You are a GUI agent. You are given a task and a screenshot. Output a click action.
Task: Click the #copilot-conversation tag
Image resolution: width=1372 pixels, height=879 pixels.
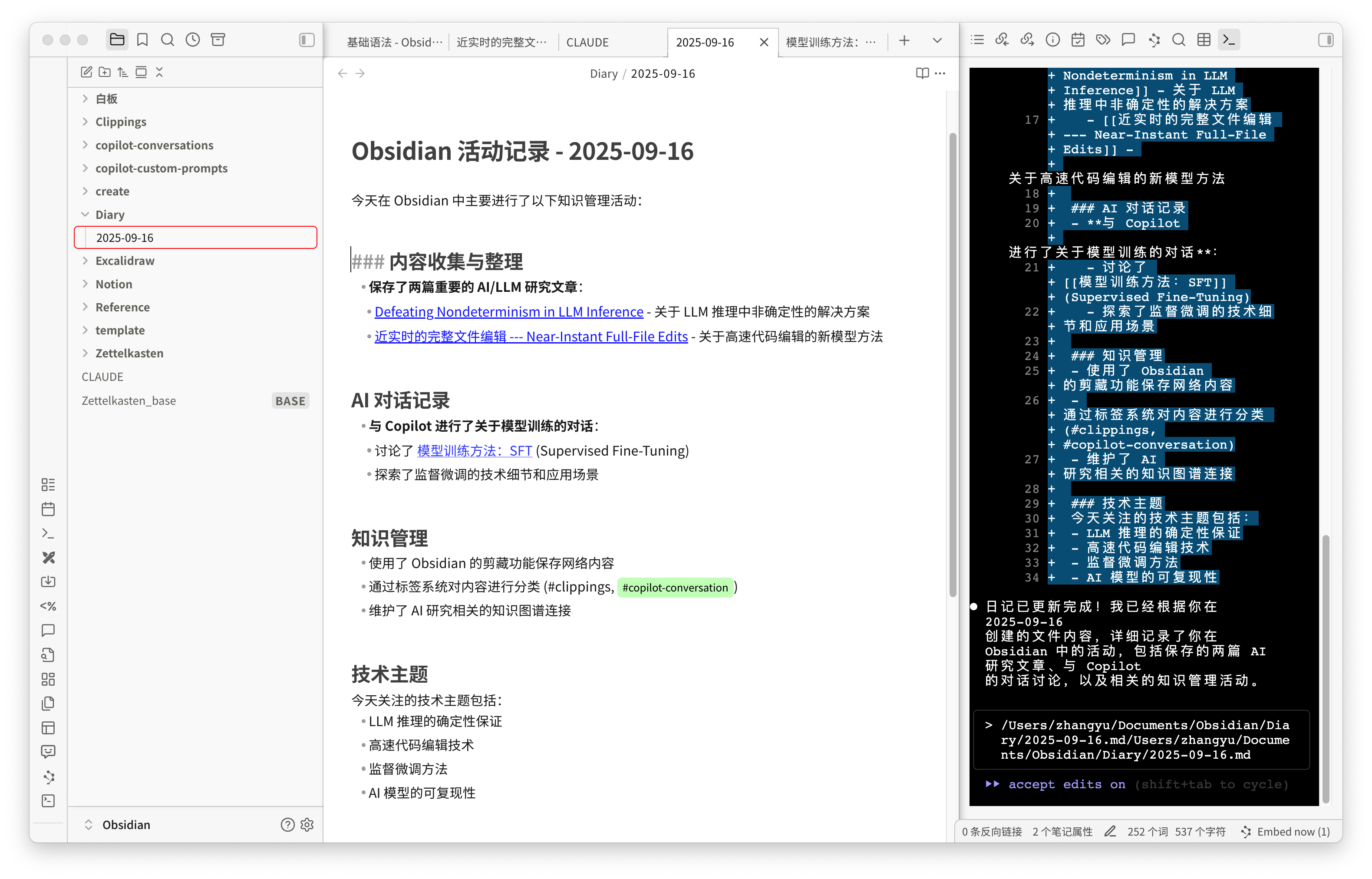(x=675, y=587)
